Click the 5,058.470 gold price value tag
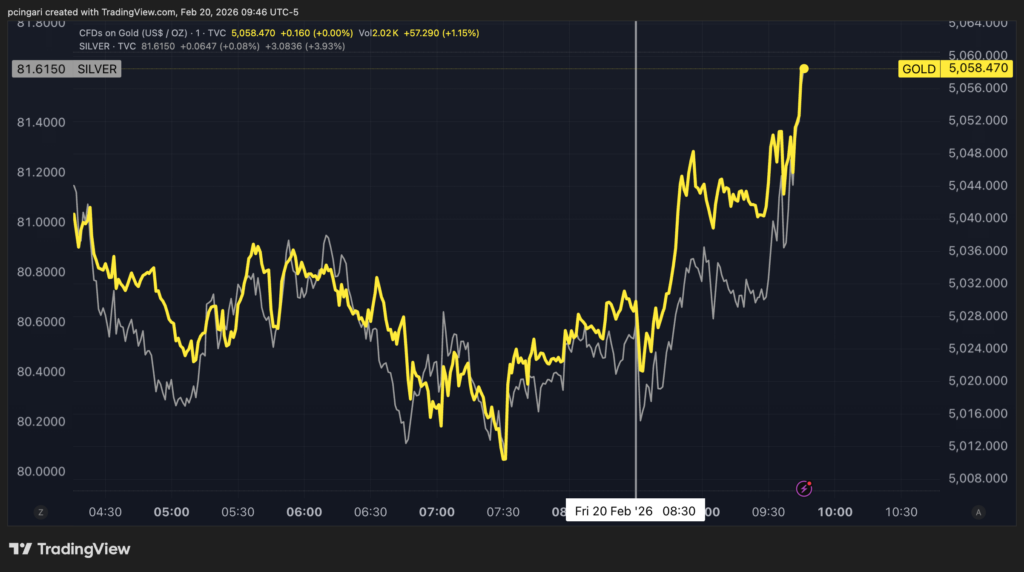The image size is (1024, 572). (977, 69)
